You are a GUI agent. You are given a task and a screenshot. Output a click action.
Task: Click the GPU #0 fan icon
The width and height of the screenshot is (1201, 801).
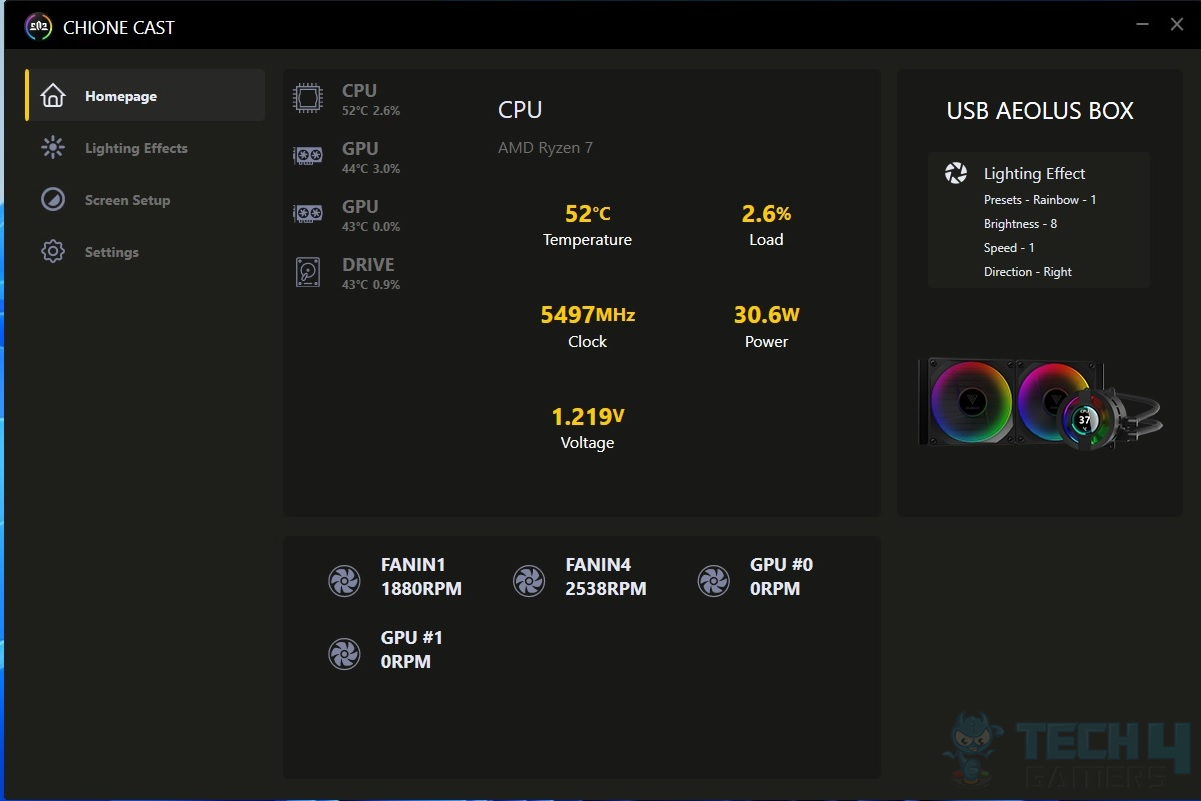coord(713,580)
